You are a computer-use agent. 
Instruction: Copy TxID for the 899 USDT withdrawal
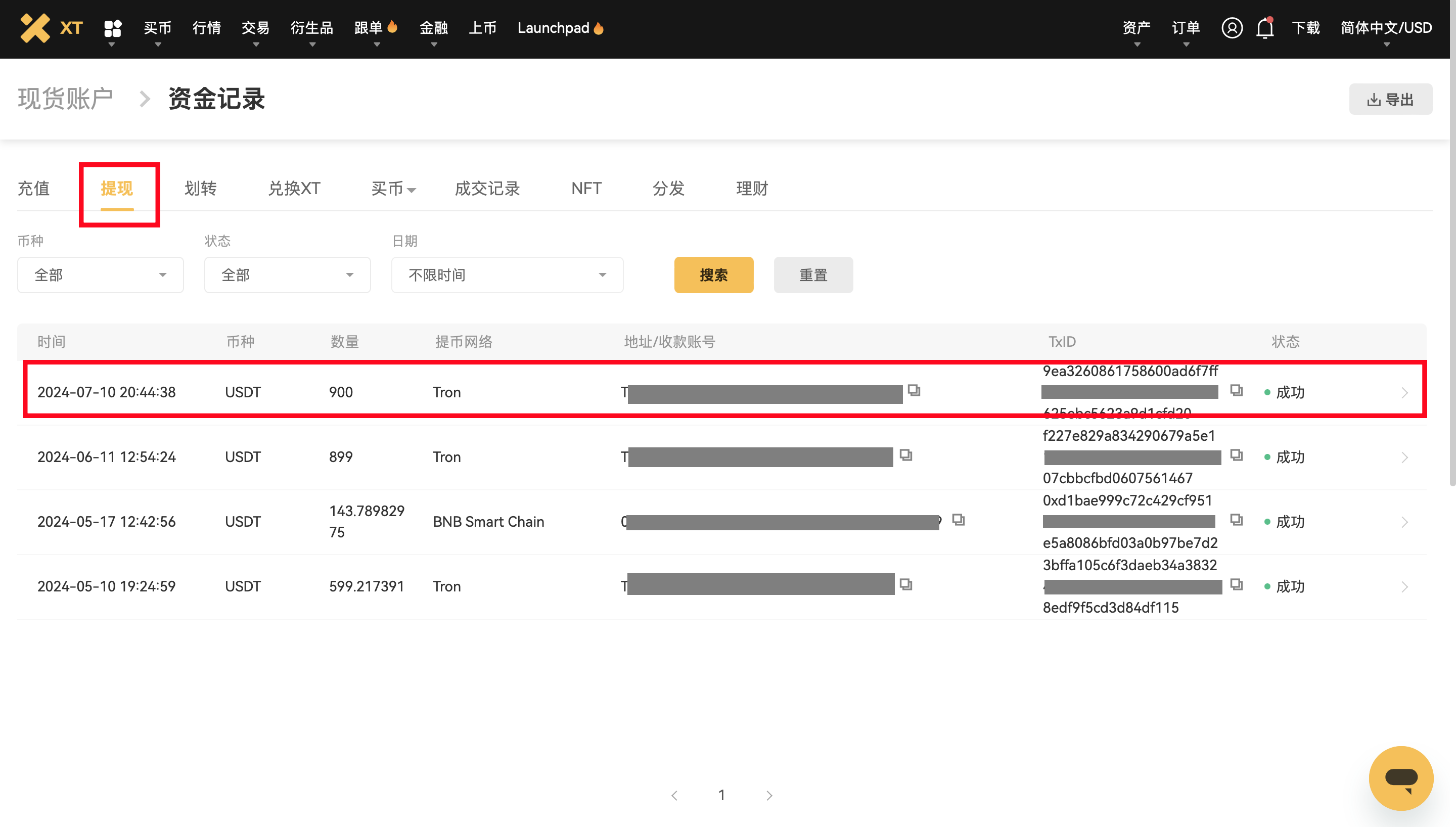tap(1236, 455)
